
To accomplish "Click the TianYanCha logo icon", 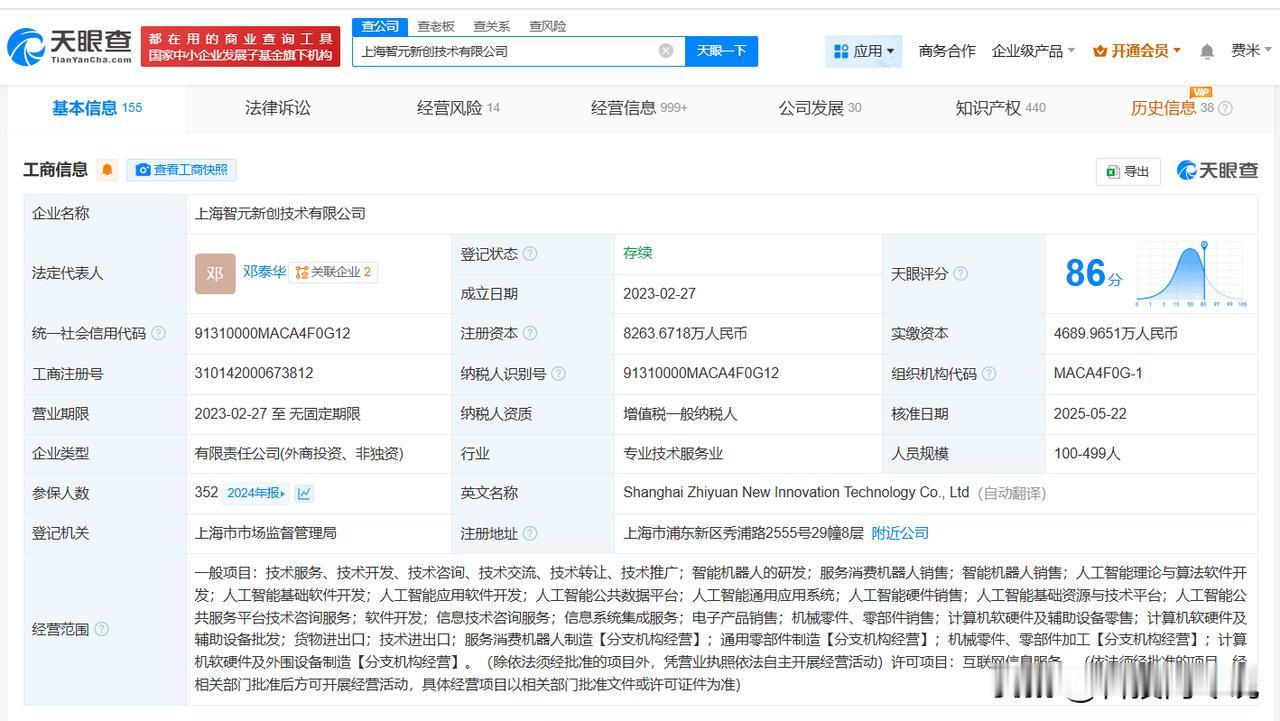I will tap(27, 46).
